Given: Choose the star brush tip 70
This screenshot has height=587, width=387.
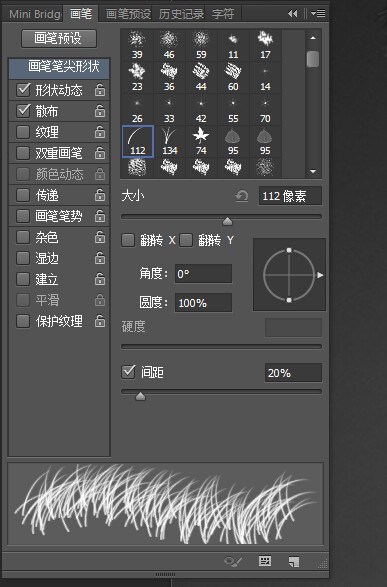Looking at the screenshot, I should (x=265, y=109).
